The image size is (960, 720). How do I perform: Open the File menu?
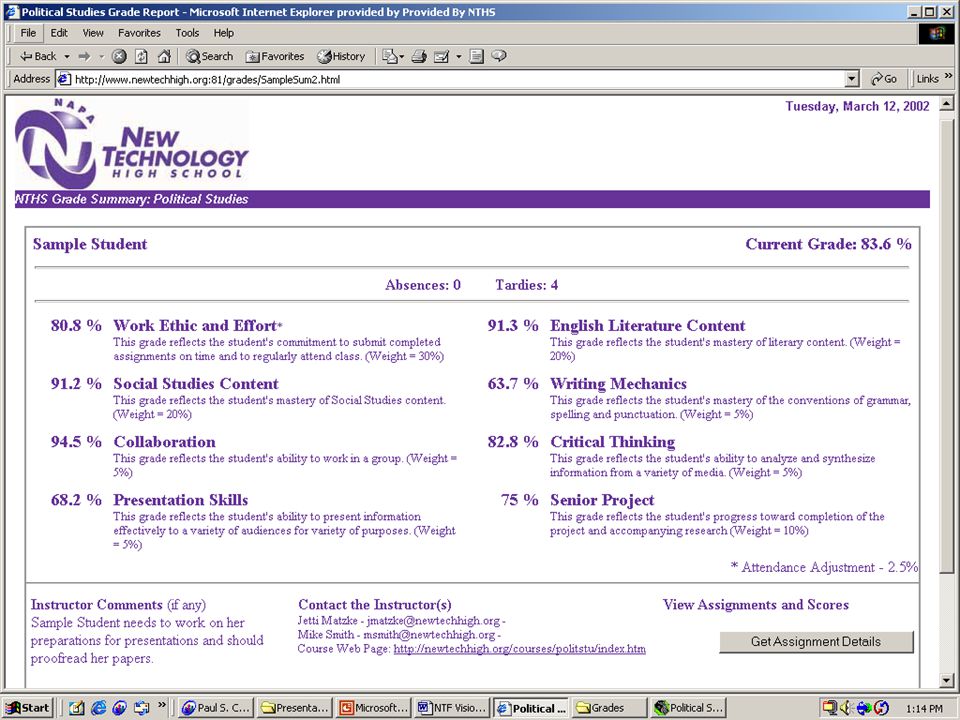point(28,33)
